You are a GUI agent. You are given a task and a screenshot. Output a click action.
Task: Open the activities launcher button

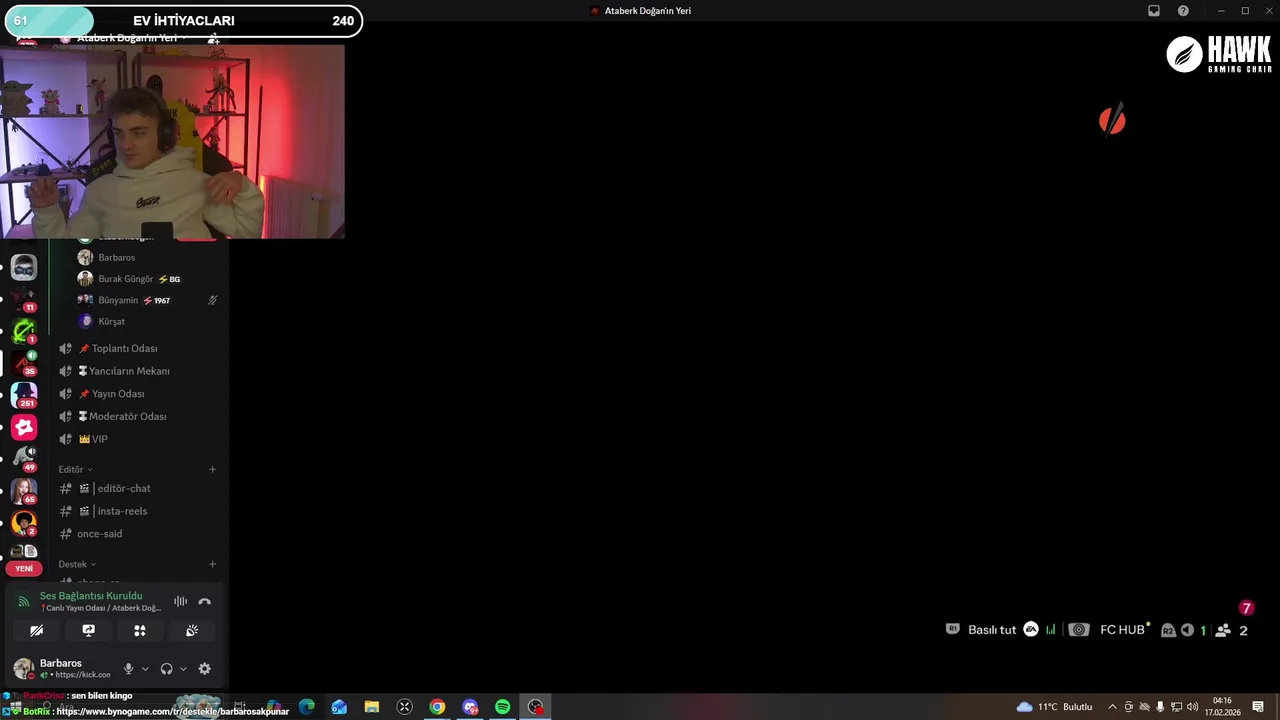point(140,630)
